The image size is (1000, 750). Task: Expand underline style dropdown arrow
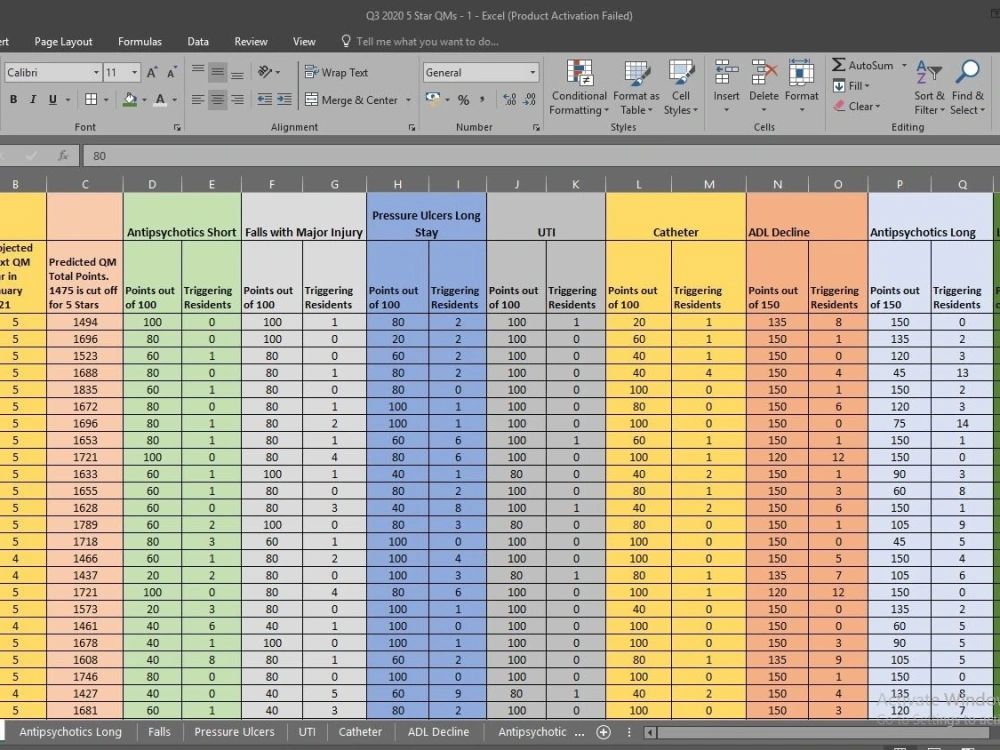click(68, 99)
